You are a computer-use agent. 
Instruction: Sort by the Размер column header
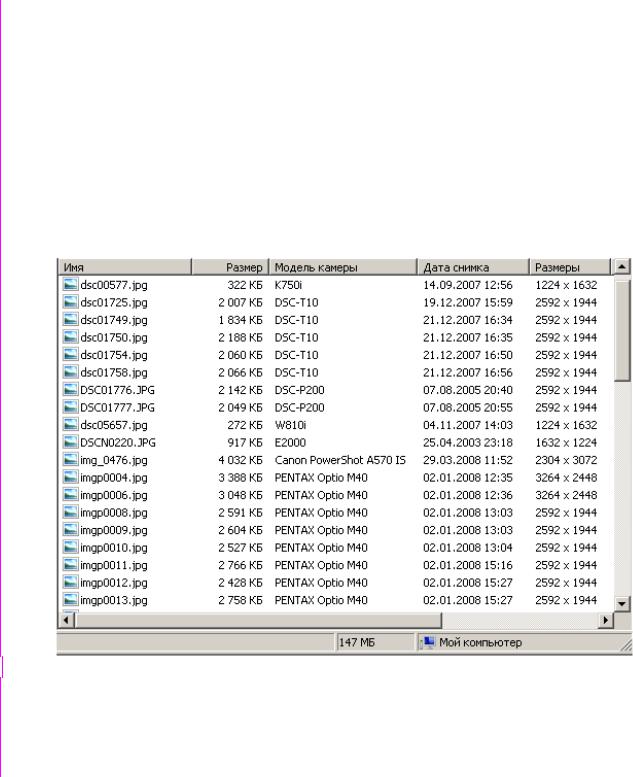[230, 267]
